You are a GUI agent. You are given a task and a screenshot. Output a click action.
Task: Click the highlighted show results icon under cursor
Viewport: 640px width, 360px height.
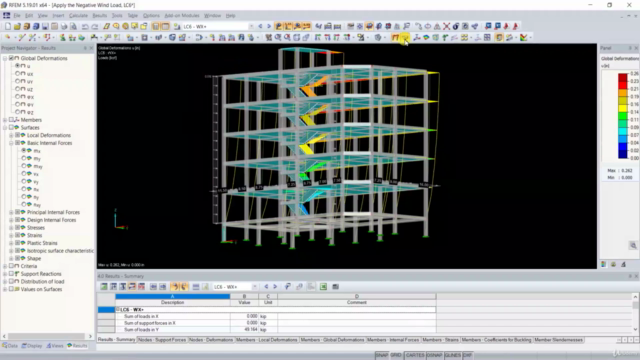404,38
